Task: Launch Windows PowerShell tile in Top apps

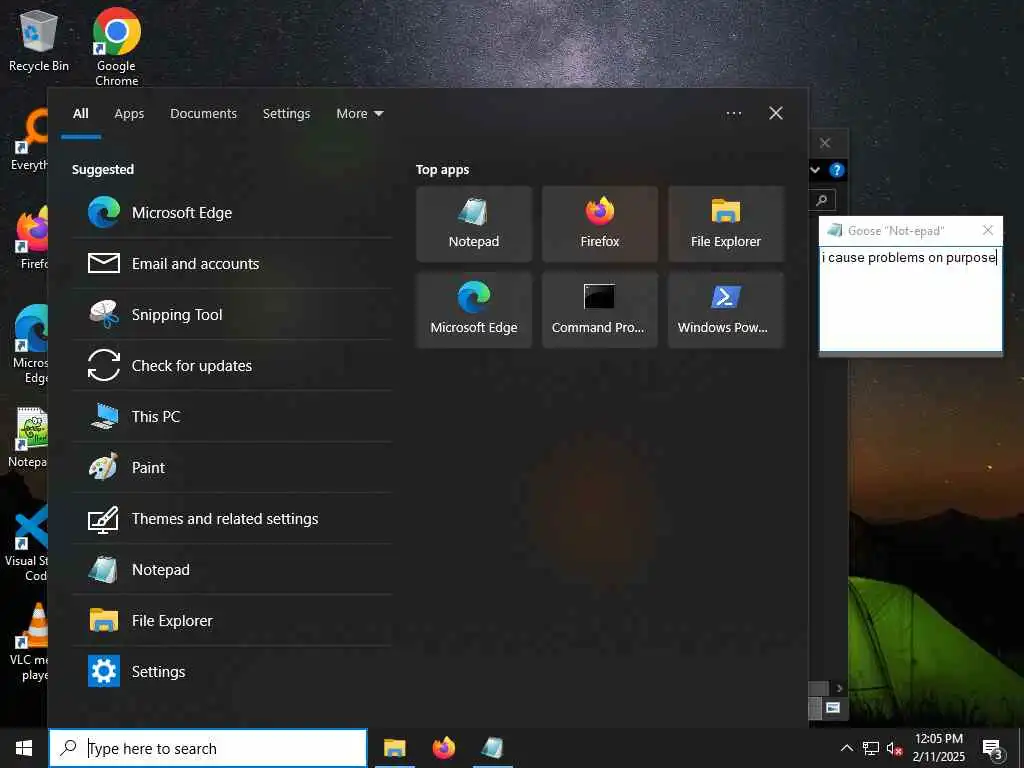Action: 726,310
